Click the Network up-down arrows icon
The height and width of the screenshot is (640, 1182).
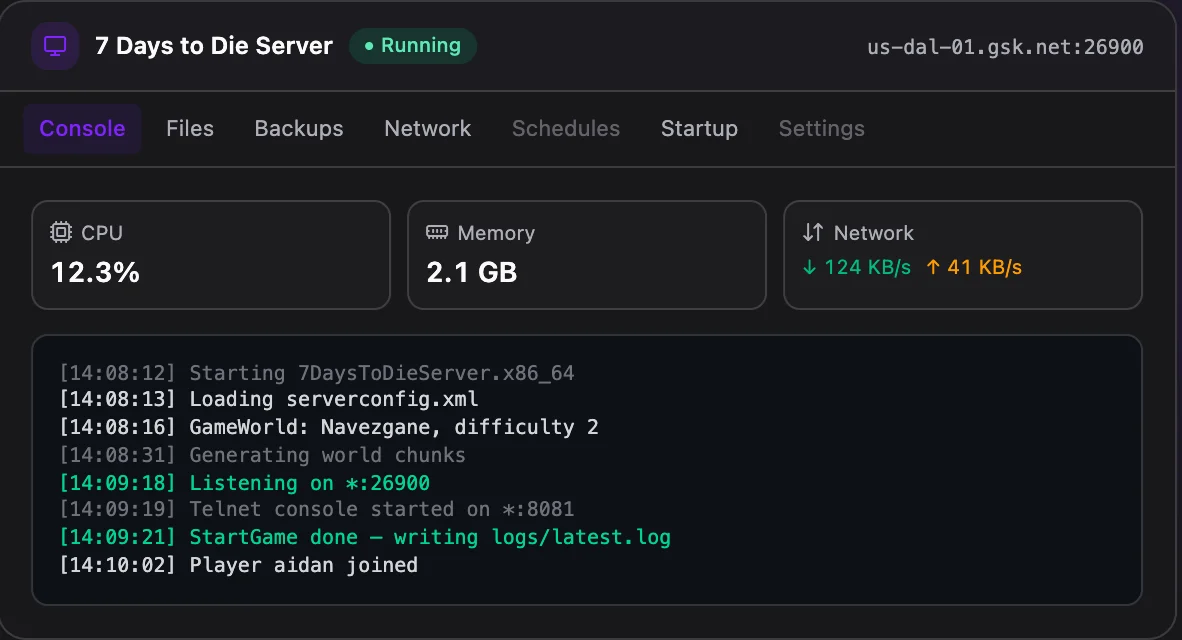pos(813,232)
